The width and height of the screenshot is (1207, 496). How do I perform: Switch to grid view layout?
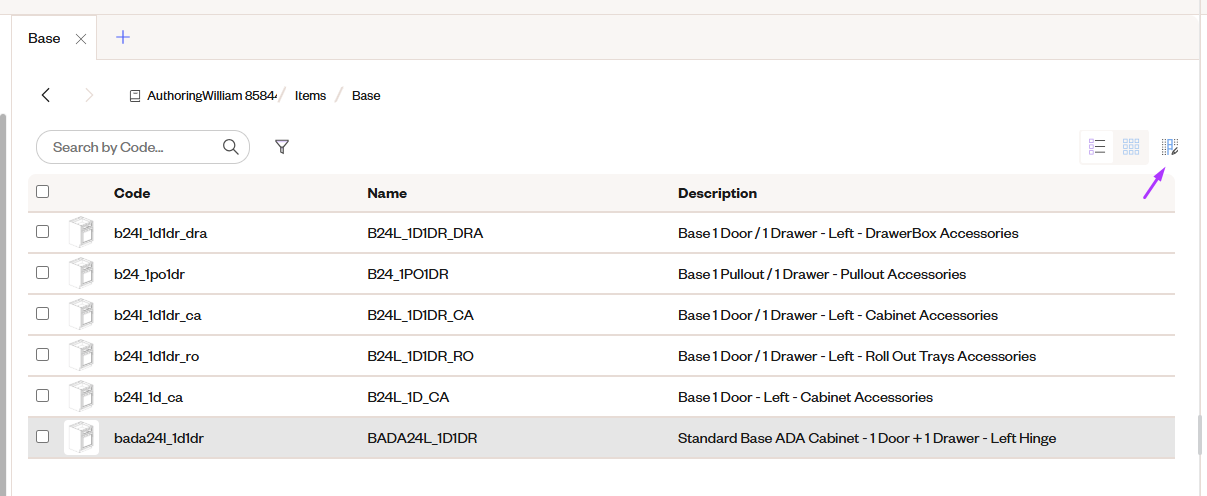(x=1131, y=147)
